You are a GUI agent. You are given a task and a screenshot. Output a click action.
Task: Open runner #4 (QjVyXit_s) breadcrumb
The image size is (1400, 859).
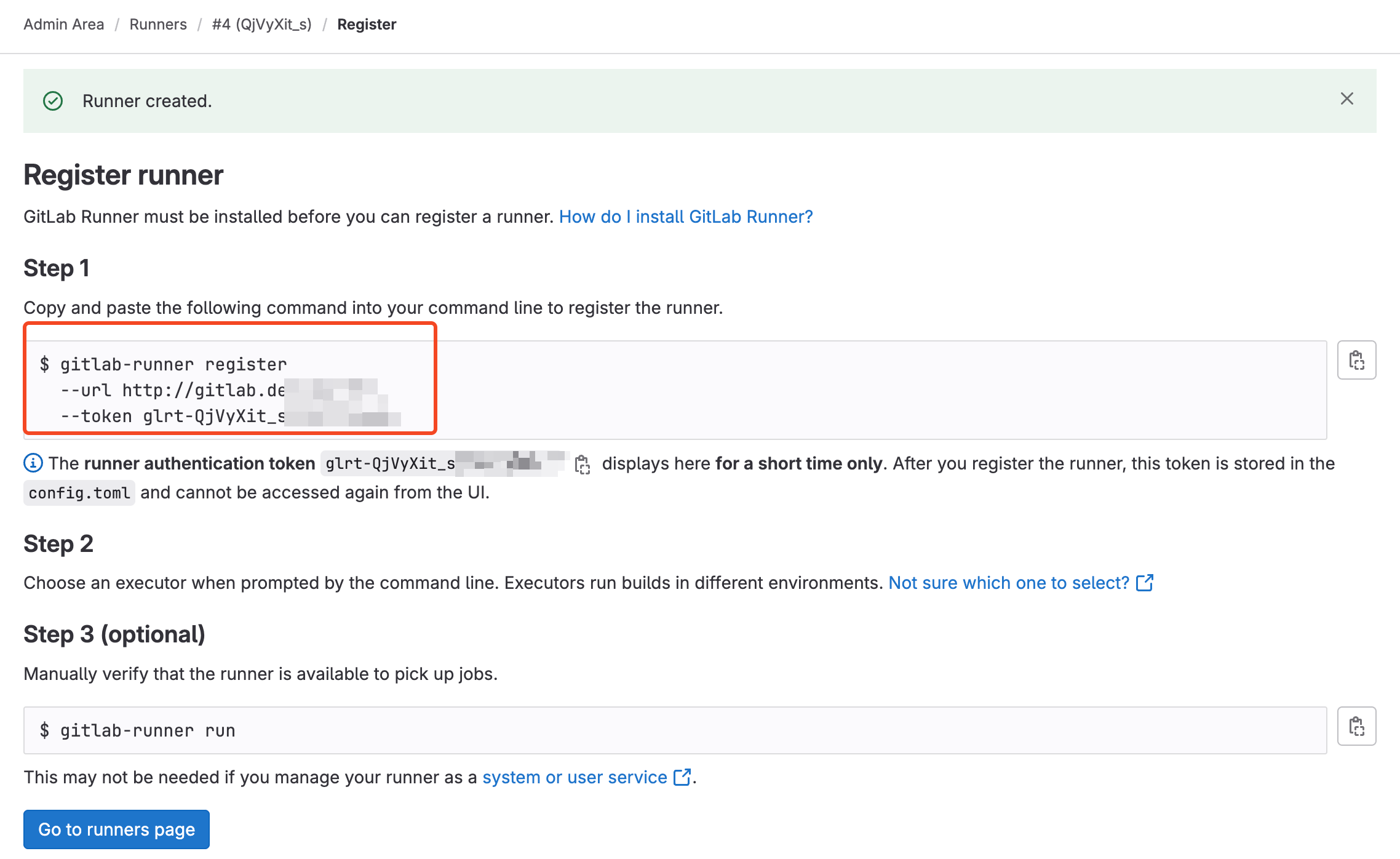[x=261, y=24]
